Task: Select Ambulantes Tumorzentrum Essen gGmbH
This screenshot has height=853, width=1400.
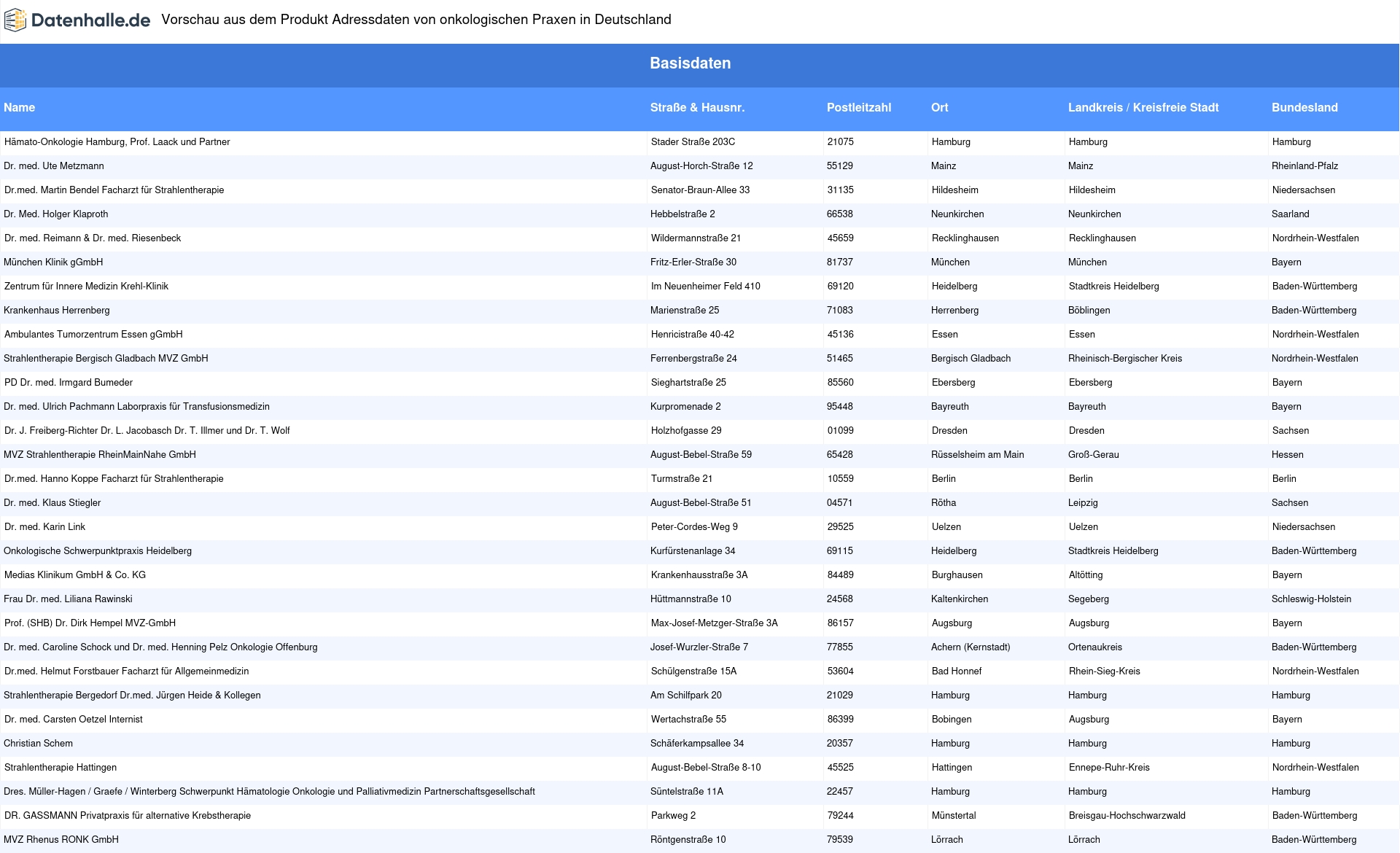Action: coord(93,335)
